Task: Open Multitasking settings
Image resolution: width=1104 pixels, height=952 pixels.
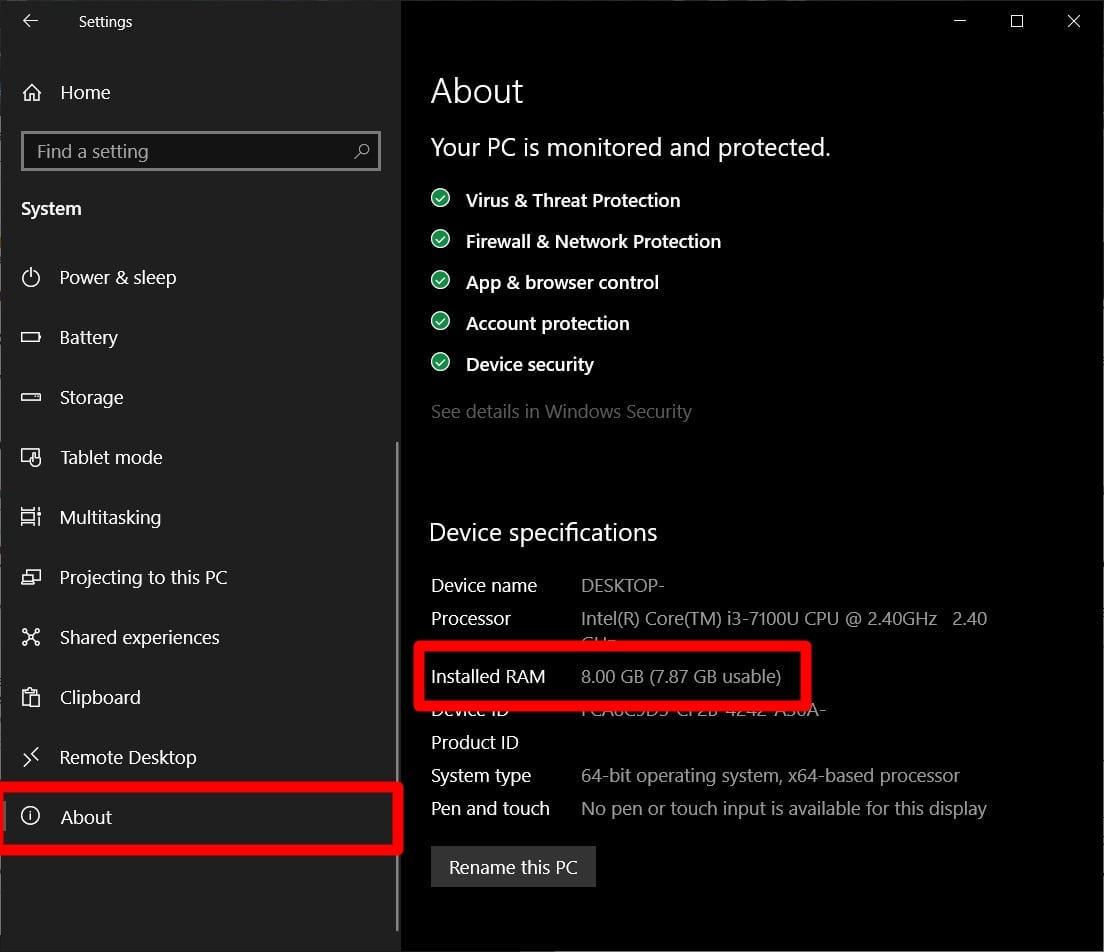Action: (x=200, y=518)
